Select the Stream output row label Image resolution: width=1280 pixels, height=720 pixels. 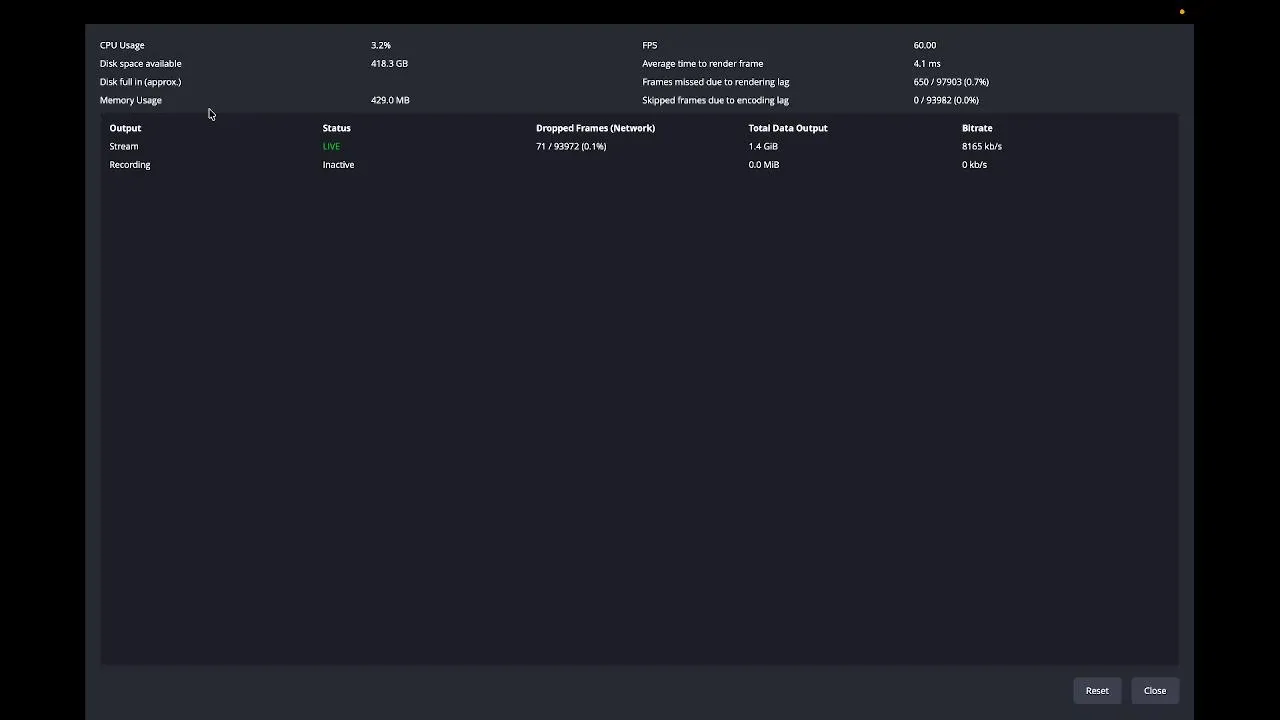(x=124, y=147)
